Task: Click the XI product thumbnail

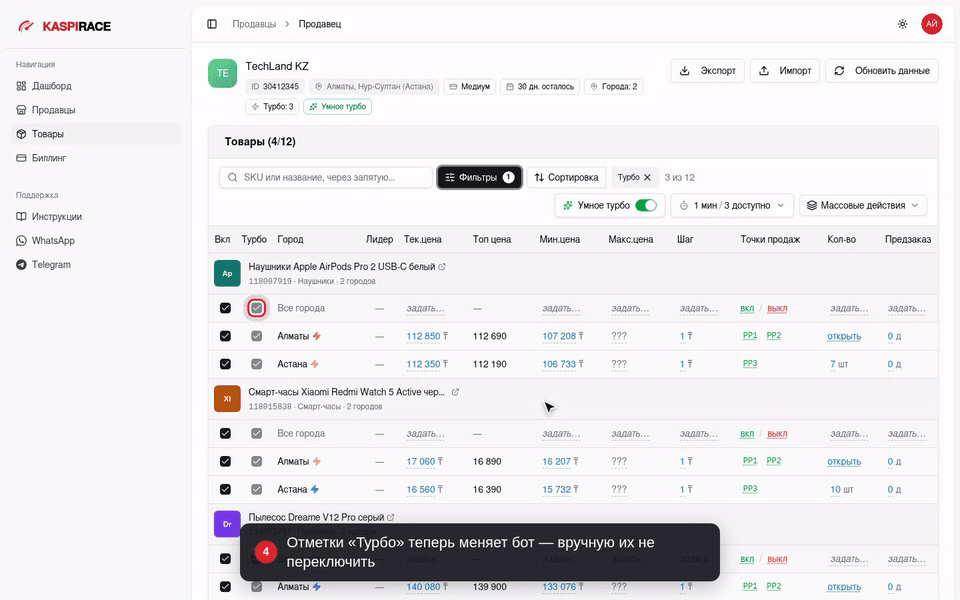Action: pyautogui.click(x=227, y=399)
